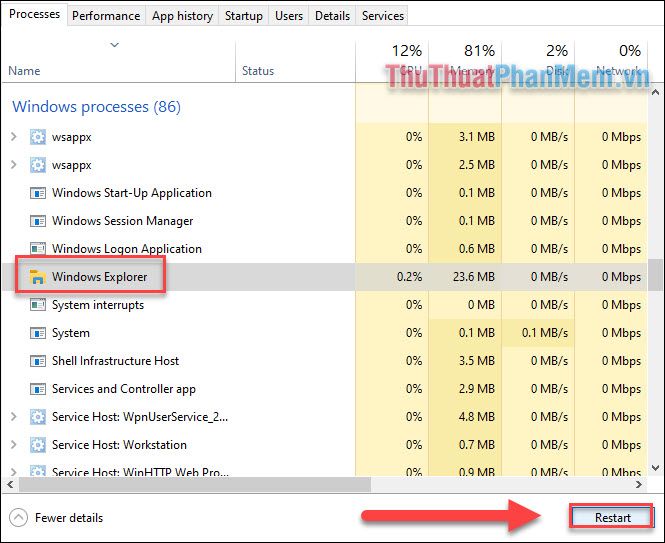The image size is (665, 543).
Task: Click the 0.6 MB memory value
Action: (x=477, y=249)
